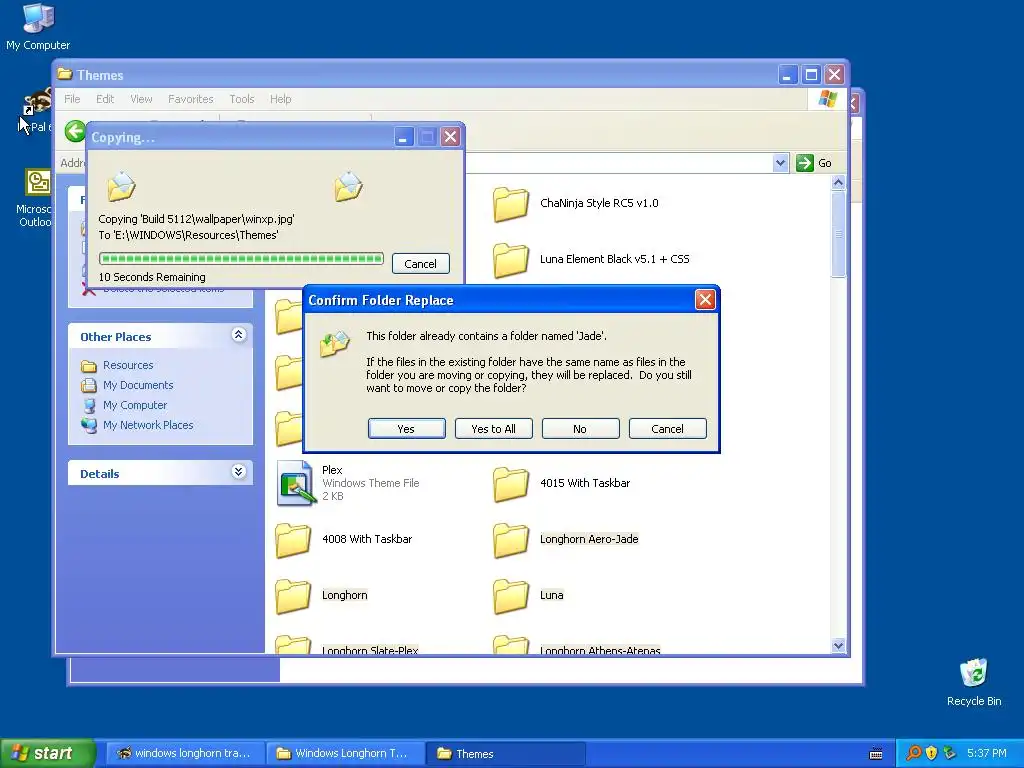Expand the Details panel
This screenshot has height=768, width=1024.
pos(238,472)
